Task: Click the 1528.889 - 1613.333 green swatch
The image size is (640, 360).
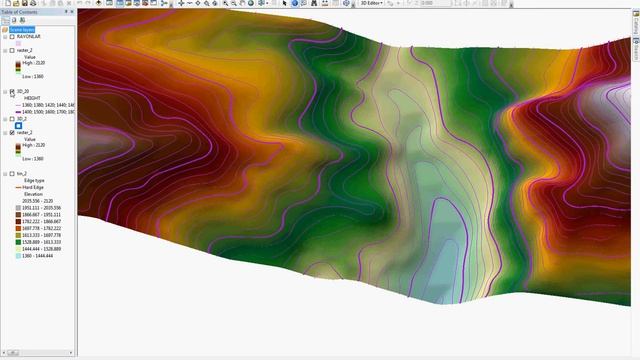Action: tap(18, 242)
